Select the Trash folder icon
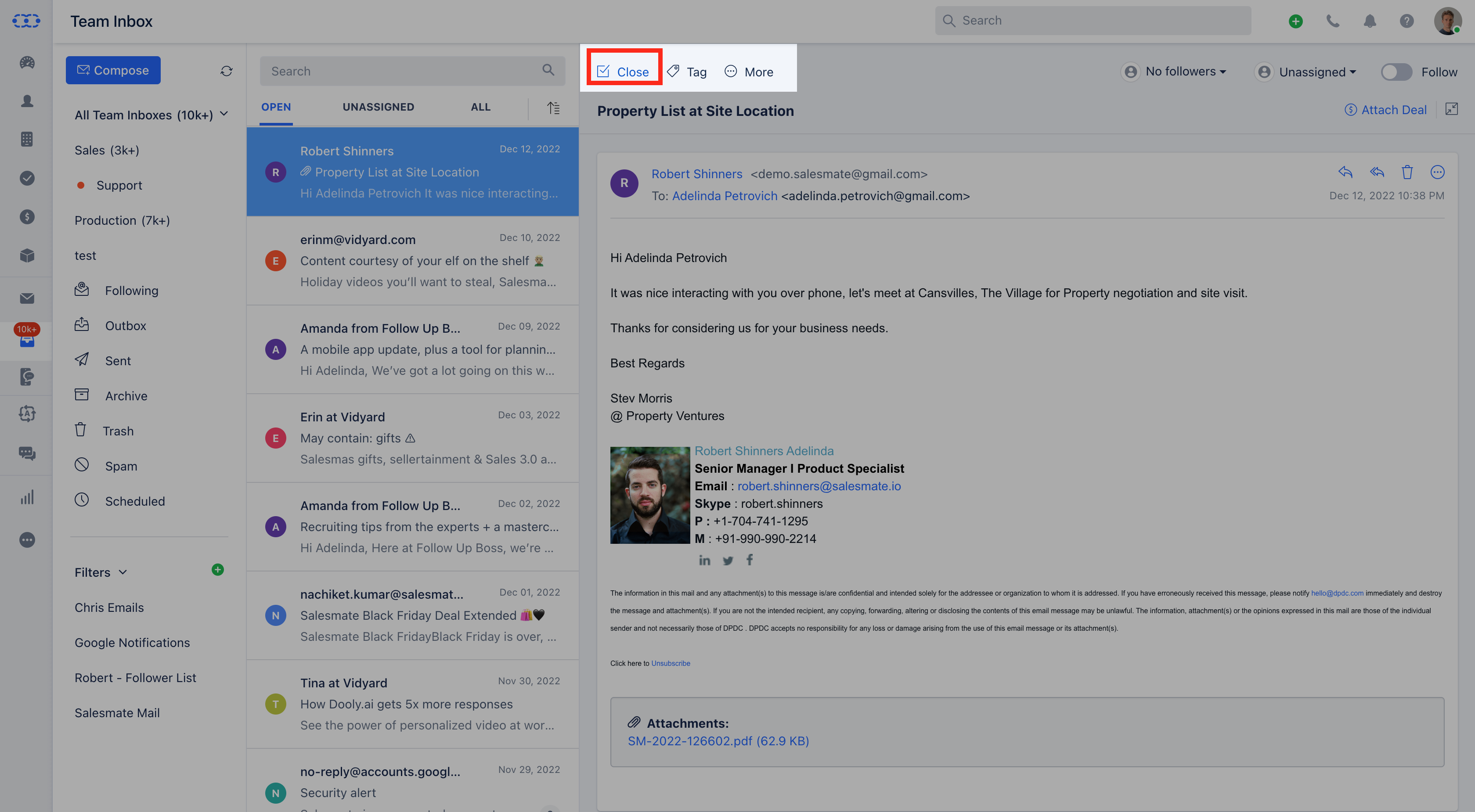1475x812 pixels. (81, 430)
